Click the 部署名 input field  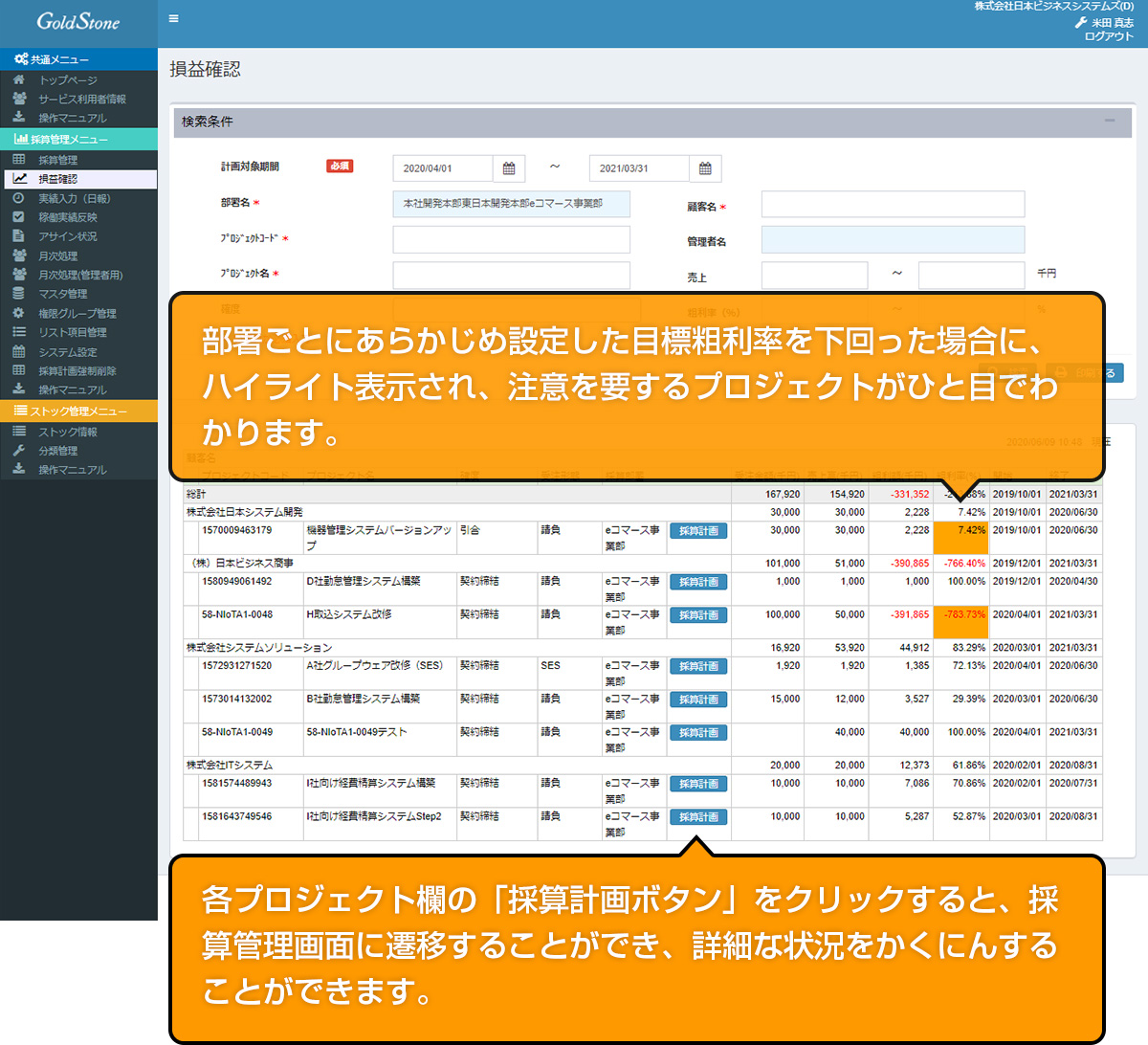(512, 204)
